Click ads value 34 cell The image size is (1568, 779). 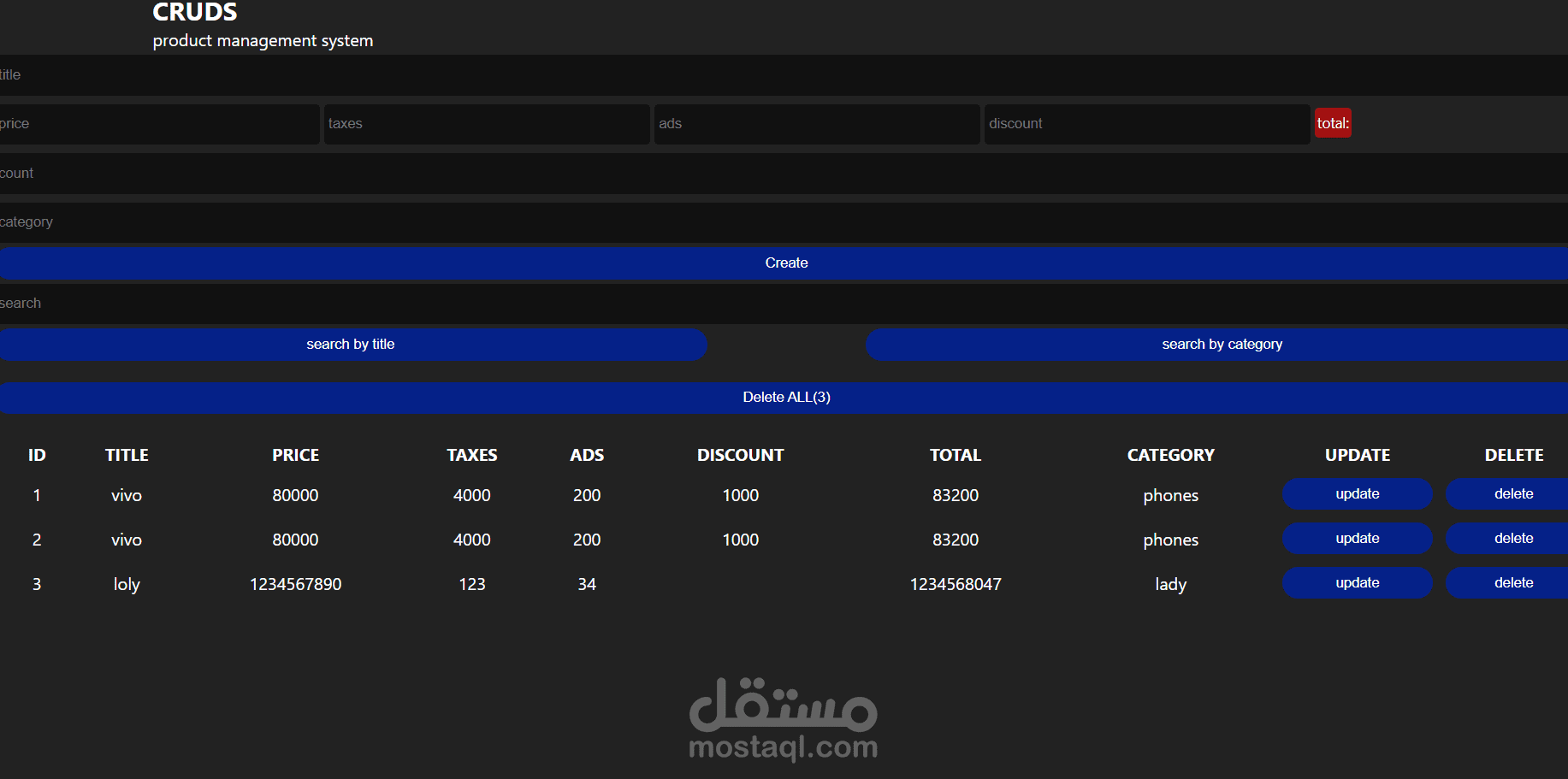coord(587,584)
